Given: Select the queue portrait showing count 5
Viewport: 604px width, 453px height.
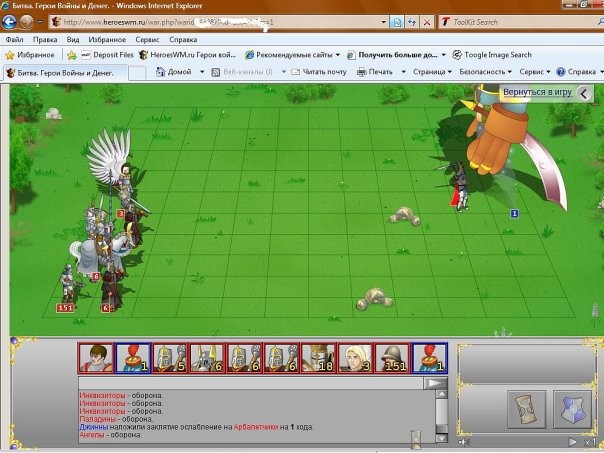Looking at the screenshot, I should coord(170,359).
